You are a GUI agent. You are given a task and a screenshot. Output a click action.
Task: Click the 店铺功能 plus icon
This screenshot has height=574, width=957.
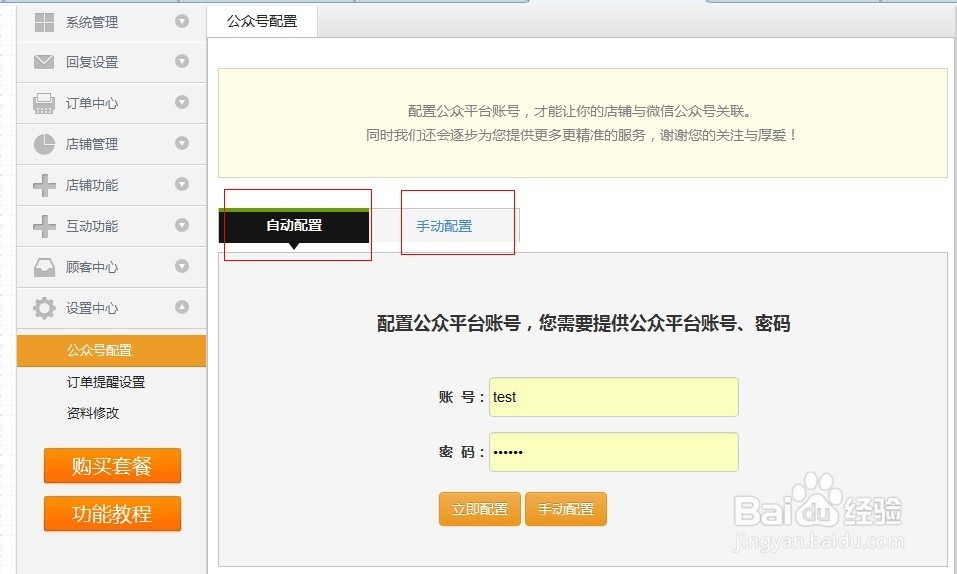[44, 185]
